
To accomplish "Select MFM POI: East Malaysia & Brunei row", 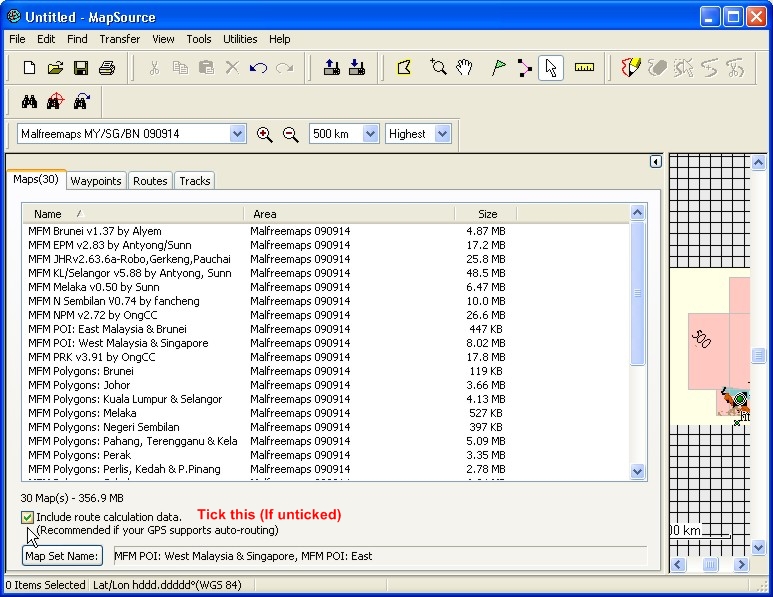I will coord(325,329).
